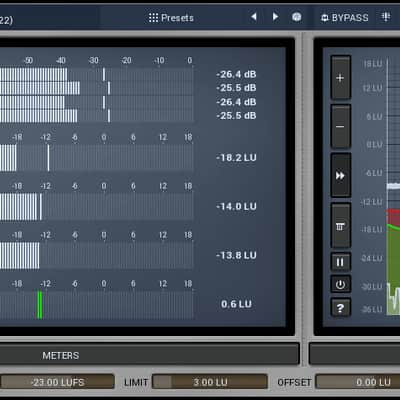
Task: Click the random preset round icon
Action: coord(297,17)
